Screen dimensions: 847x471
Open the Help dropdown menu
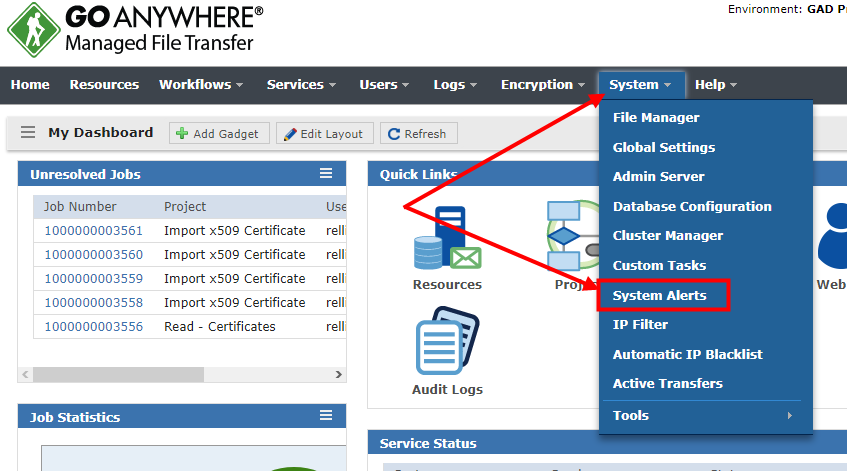pyautogui.click(x=716, y=85)
